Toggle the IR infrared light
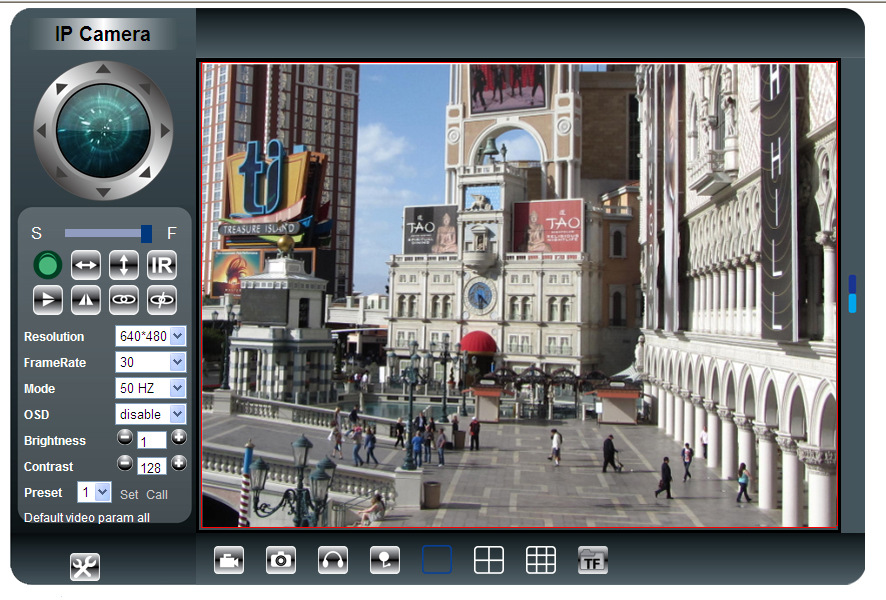 [162, 265]
